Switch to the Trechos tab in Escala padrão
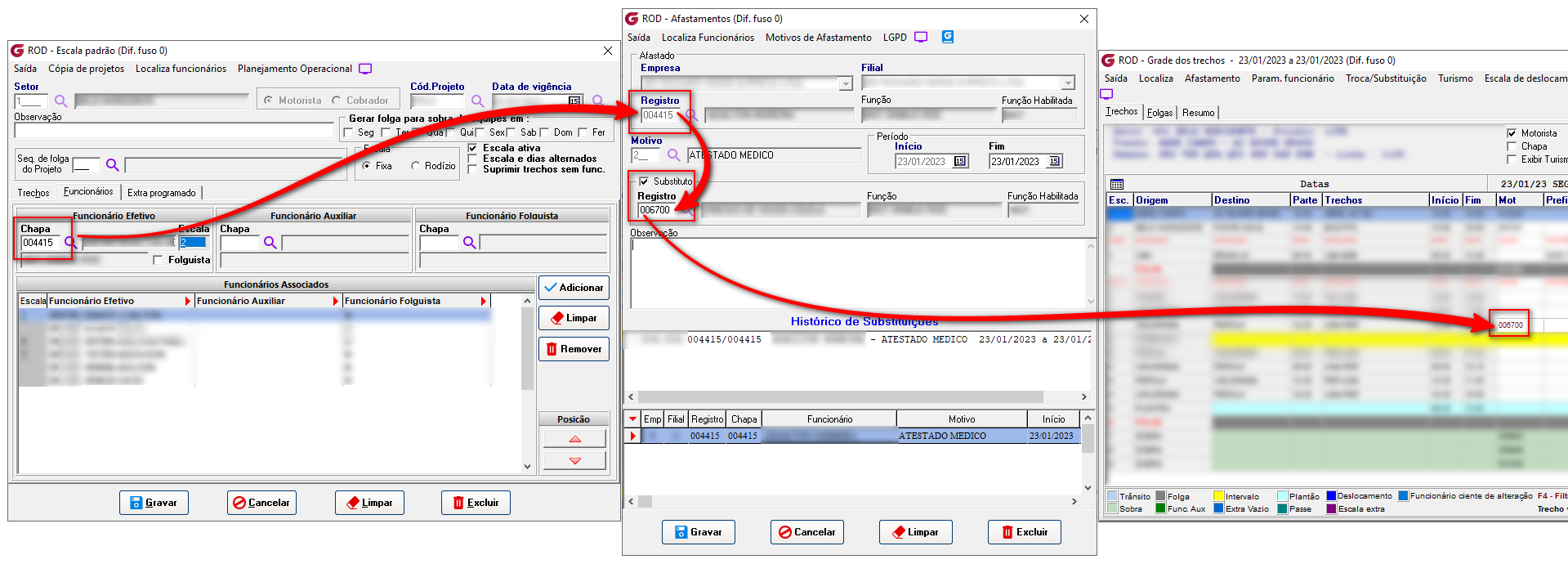Image resolution: width=1568 pixels, height=564 pixels. pyautogui.click(x=34, y=193)
